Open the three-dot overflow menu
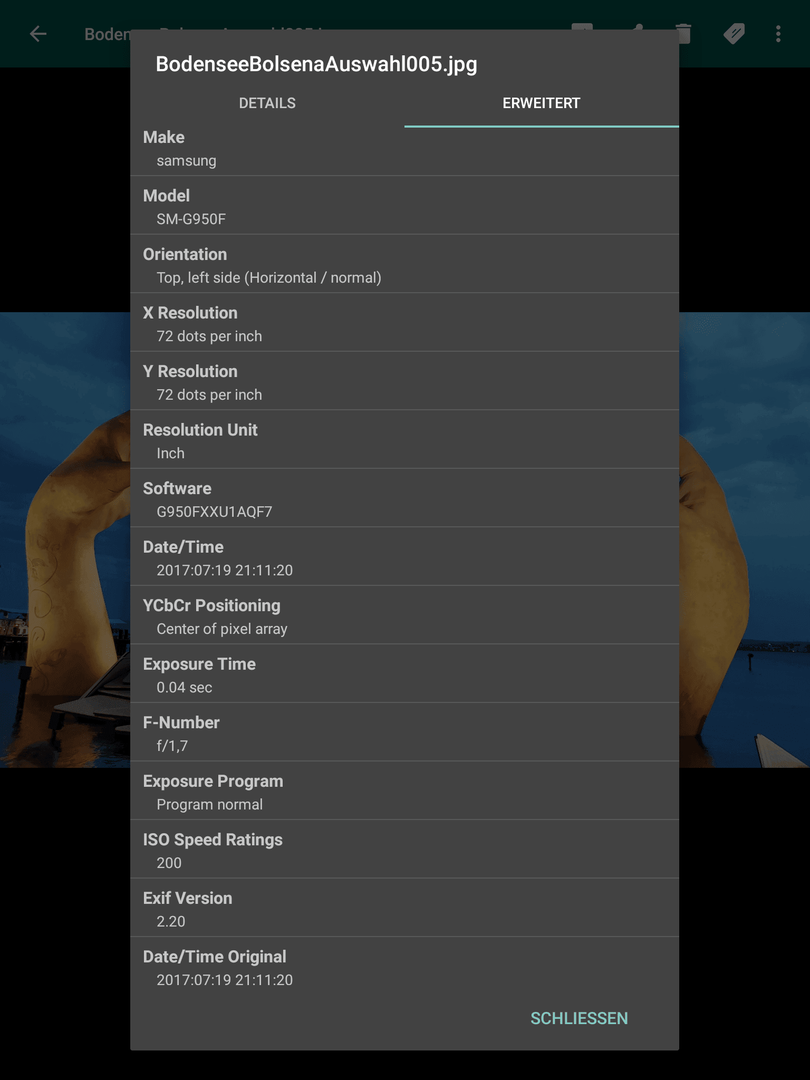Screen dimensions: 810x1080 click(778, 34)
